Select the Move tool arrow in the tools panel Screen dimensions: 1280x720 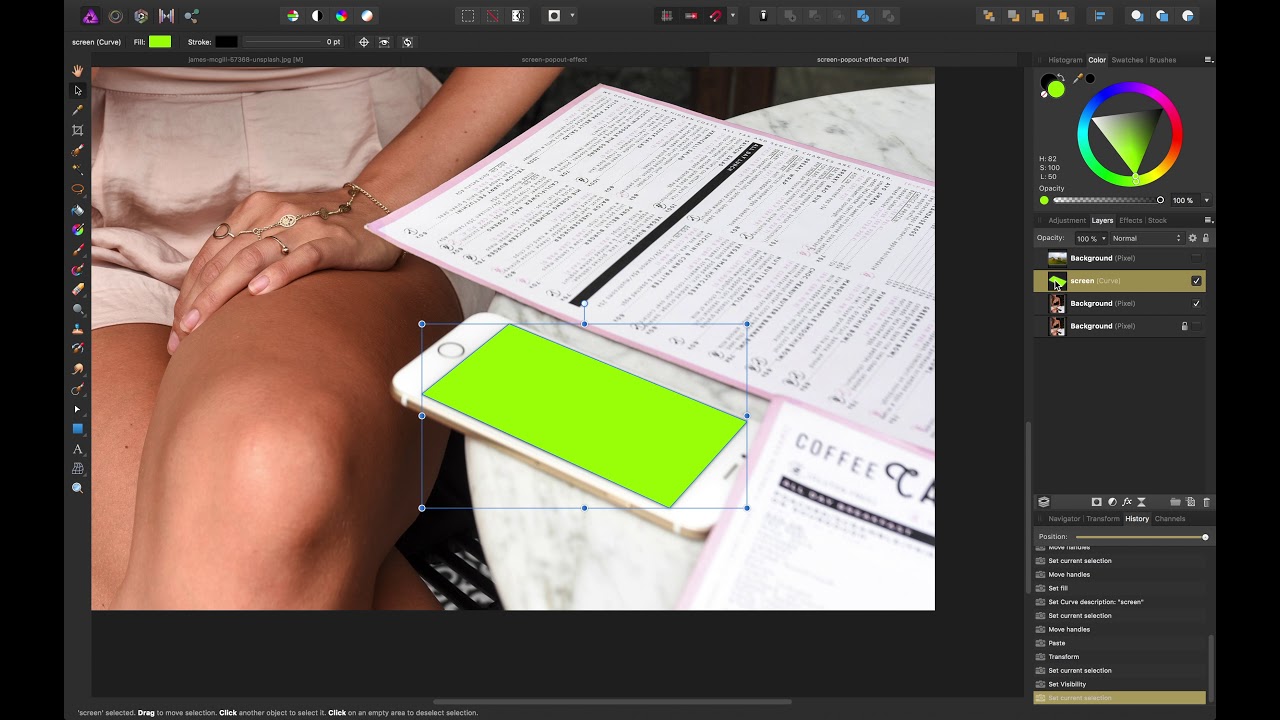pos(77,90)
